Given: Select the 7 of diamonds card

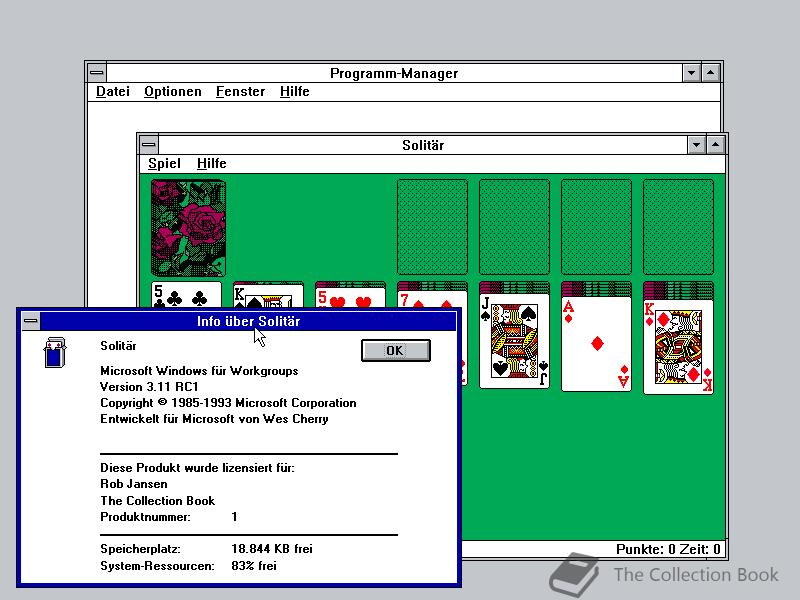Looking at the screenshot, I should click(432, 300).
